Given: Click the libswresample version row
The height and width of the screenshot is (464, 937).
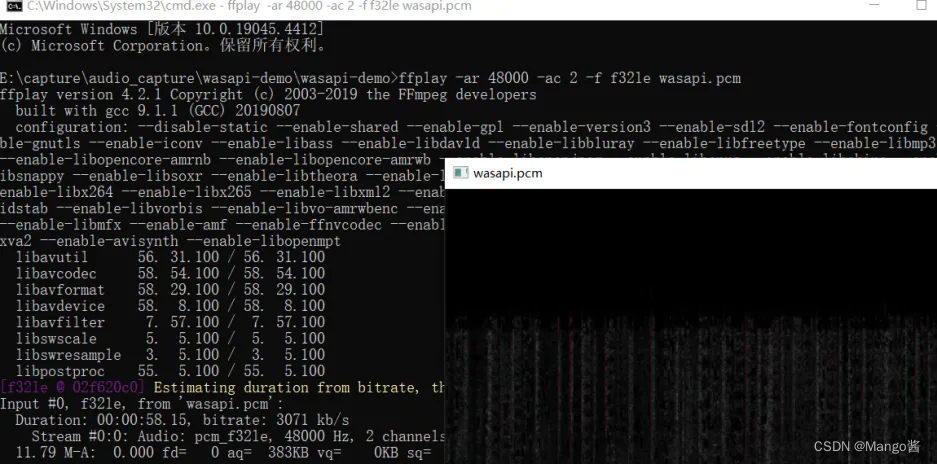Looking at the screenshot, I should click(x=170, y=355).
